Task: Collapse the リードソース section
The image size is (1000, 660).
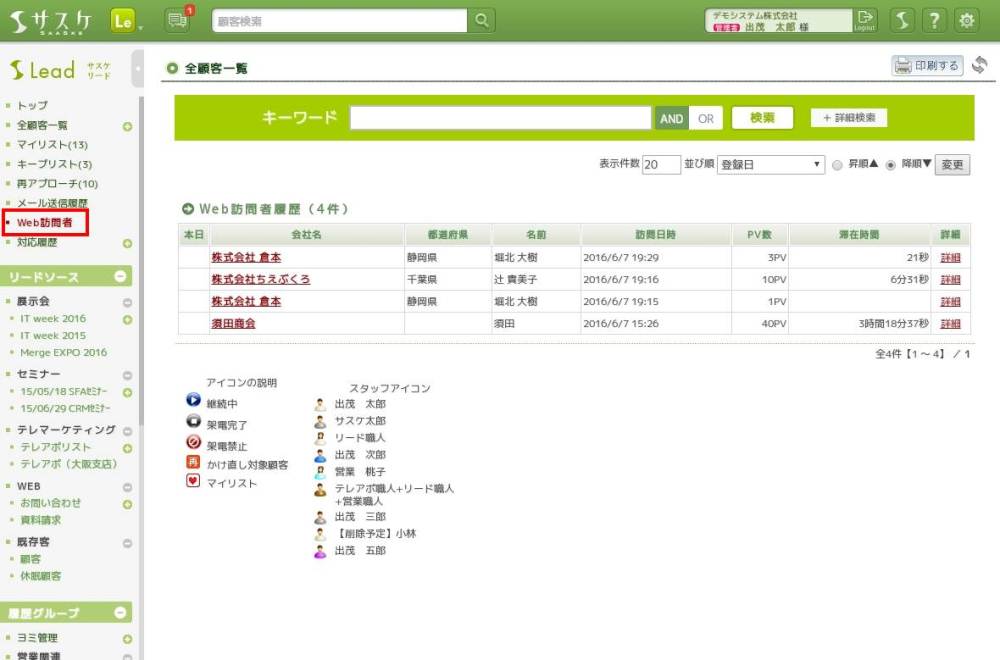Action: [121, 276]
